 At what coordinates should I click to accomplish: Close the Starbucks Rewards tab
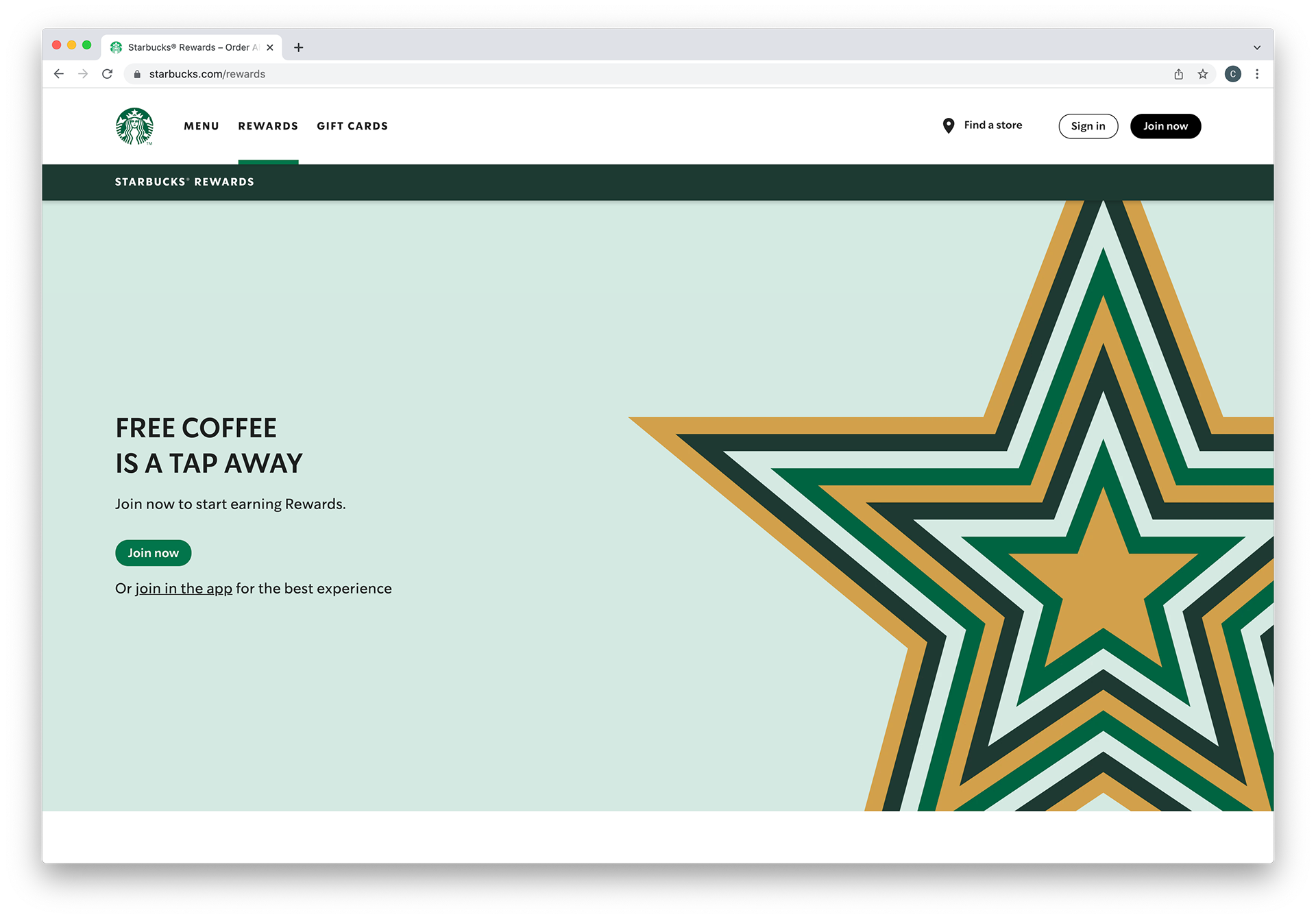pos(270,47)
